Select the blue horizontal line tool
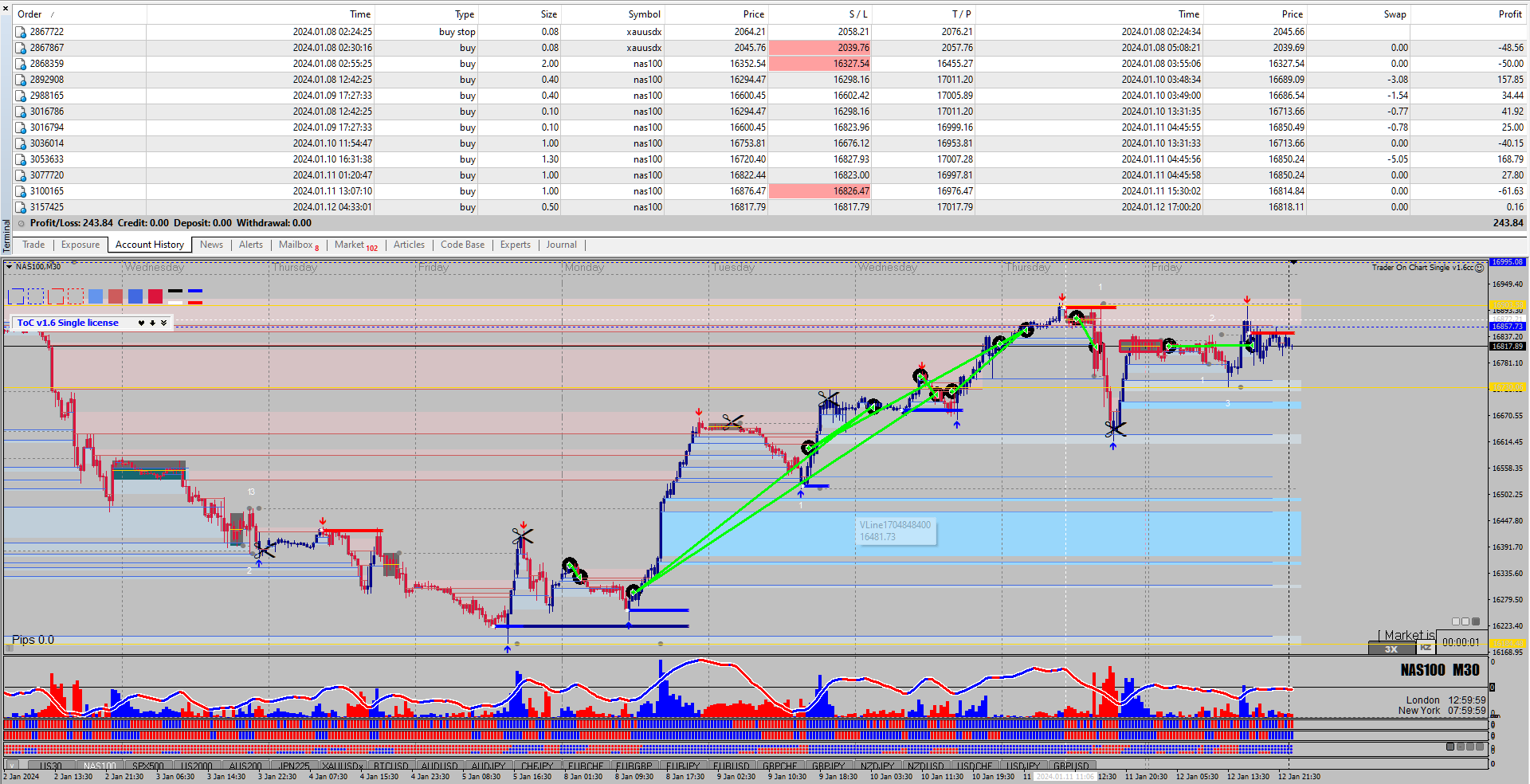Viewport: 1530px width, 784px height. 195,291
